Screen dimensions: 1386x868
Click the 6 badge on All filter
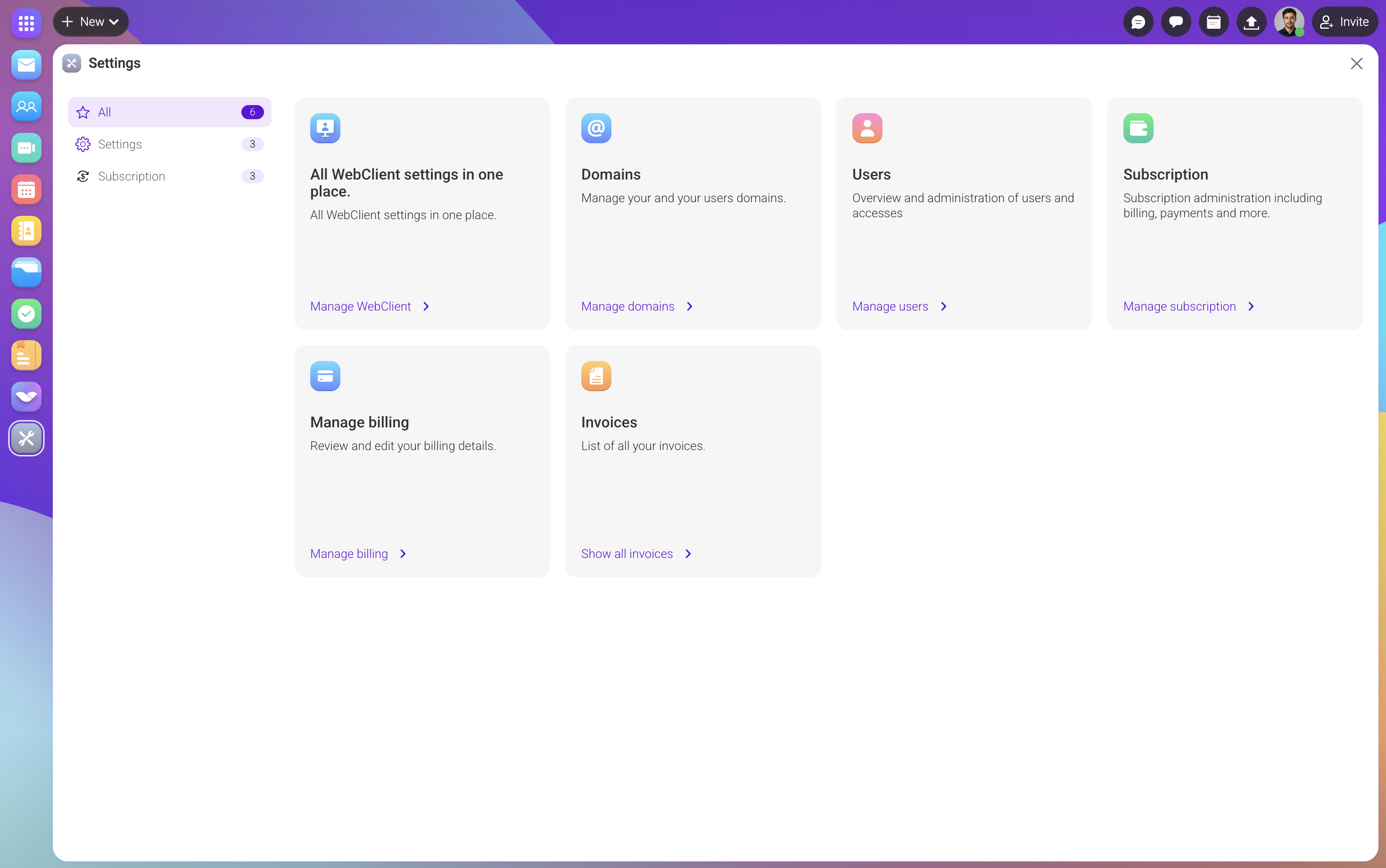(253, 112)
